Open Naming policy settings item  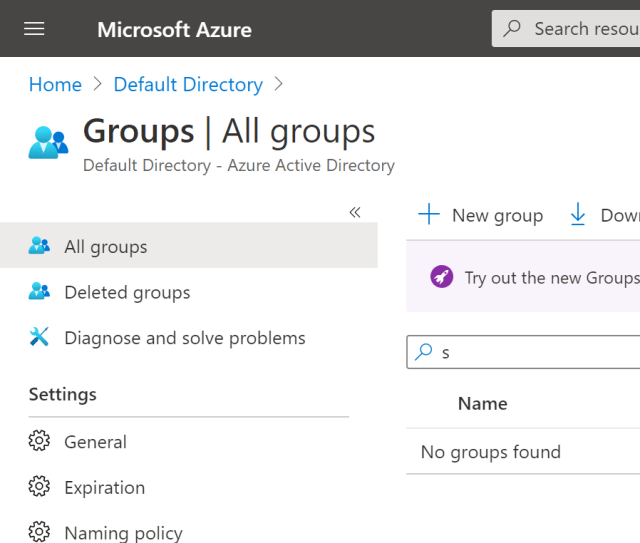(x=123, y=532)
